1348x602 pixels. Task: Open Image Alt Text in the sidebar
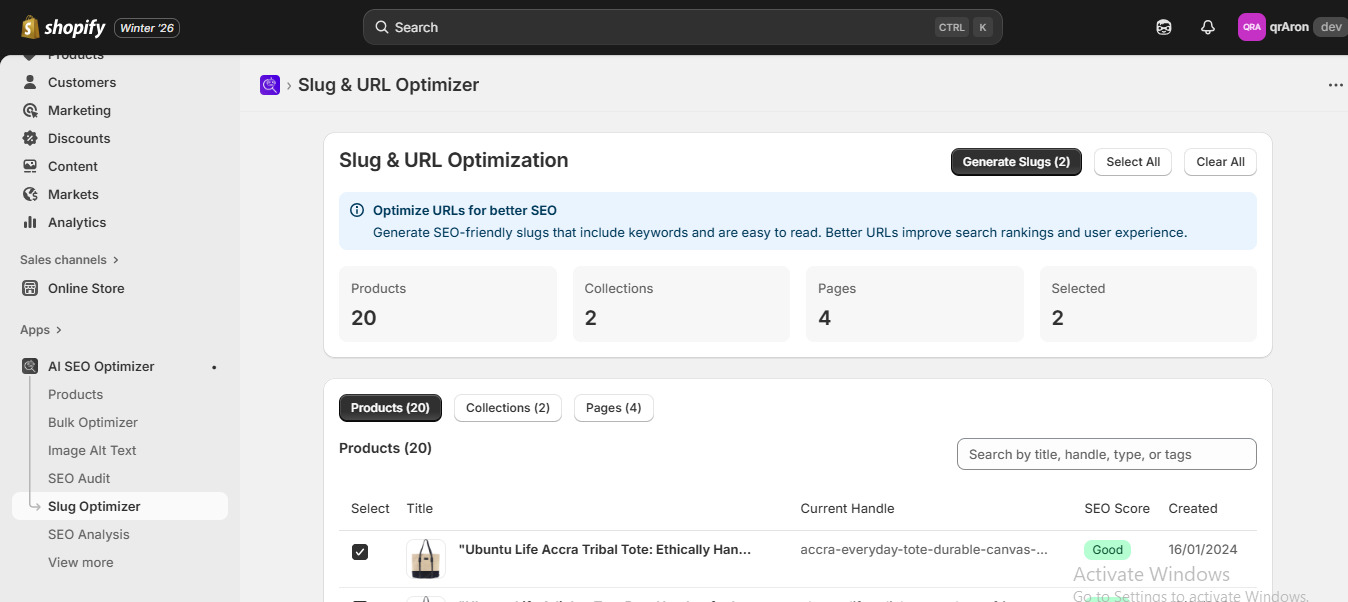(92, 450)
